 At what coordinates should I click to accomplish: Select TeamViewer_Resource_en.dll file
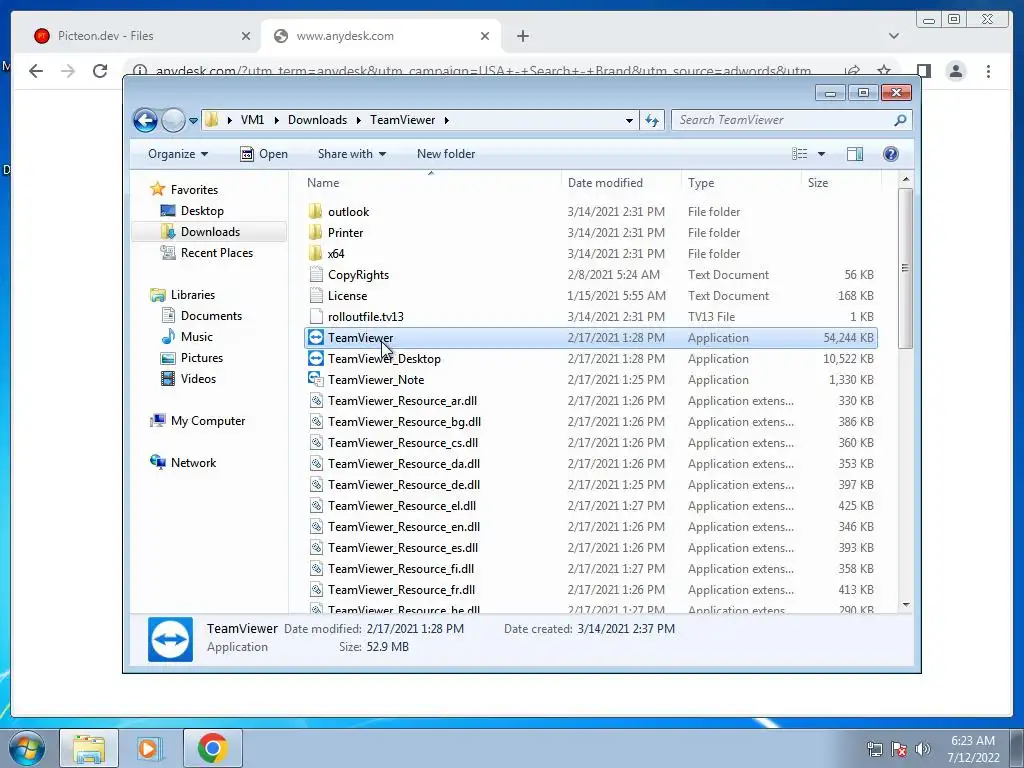coord(404,526)
